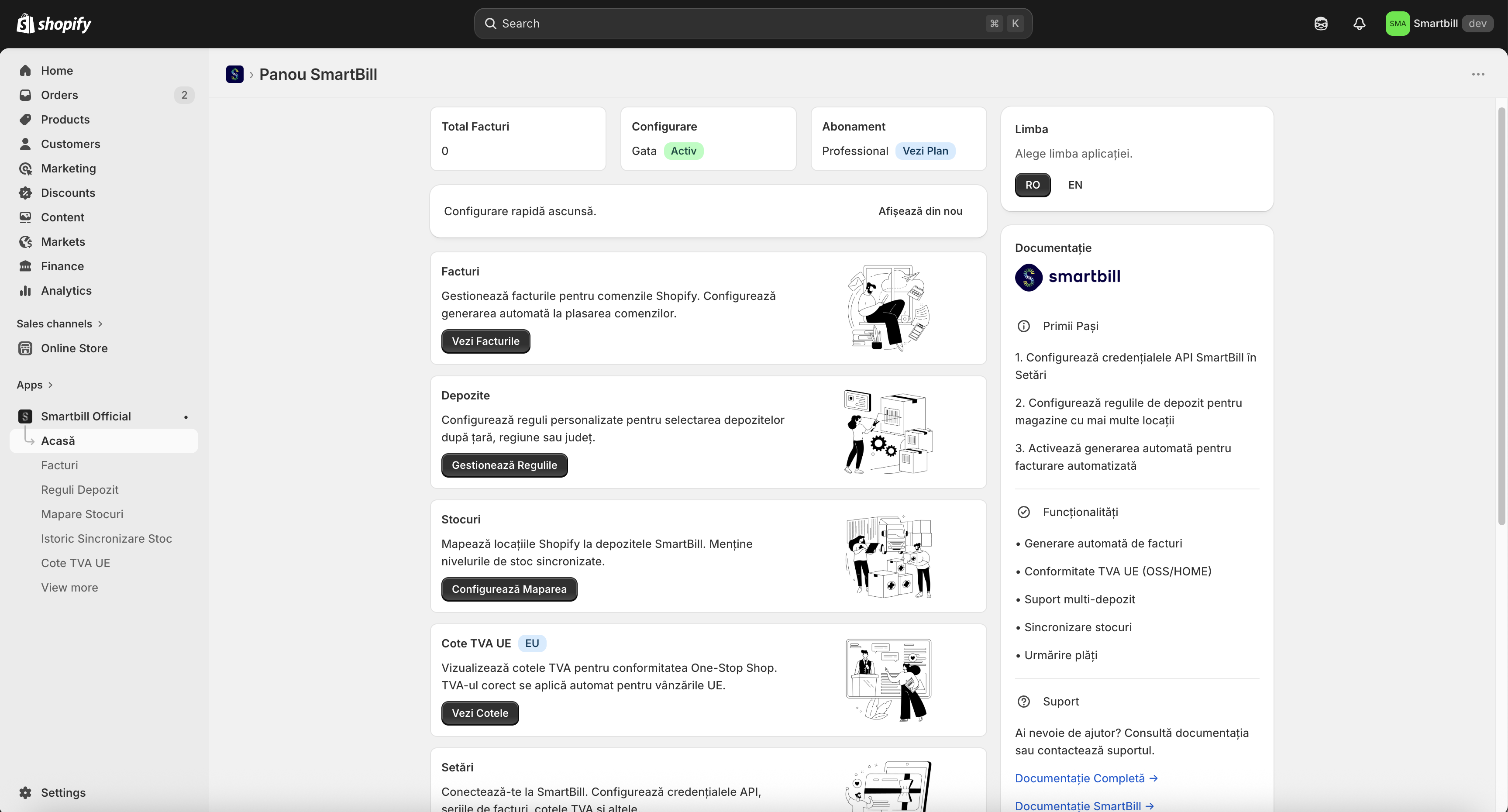Open the Documentație SmartBill link
The height and width of the screenshot is (812, 1508).
1084,805
